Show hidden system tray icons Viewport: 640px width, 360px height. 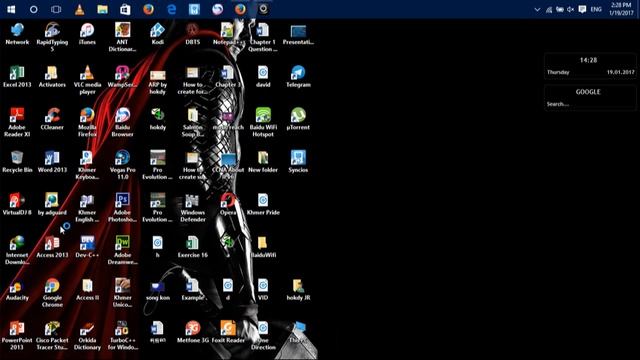point(537,9)
